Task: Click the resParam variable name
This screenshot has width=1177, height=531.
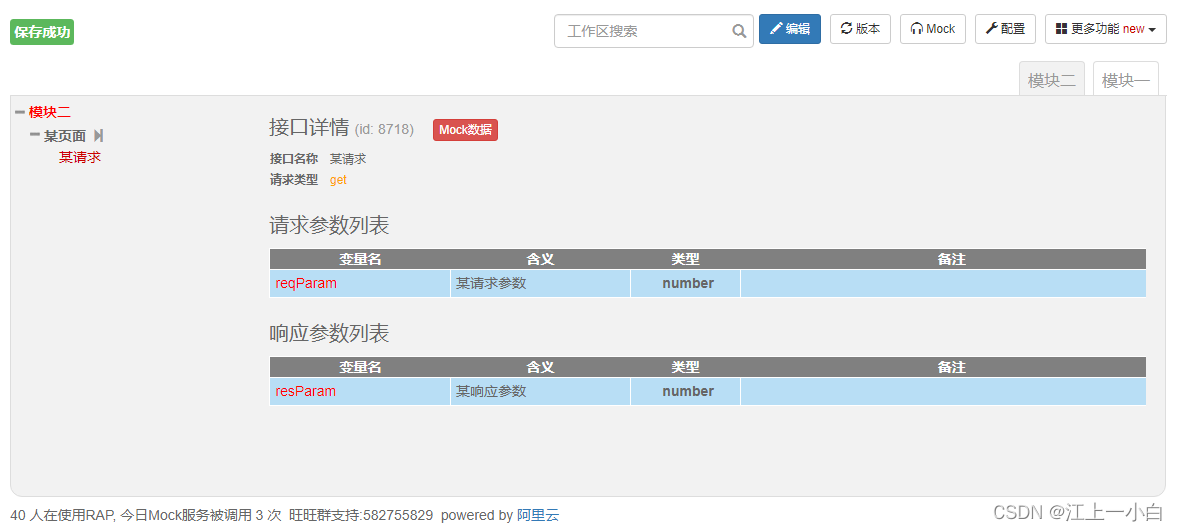Action: click(x=306, y=391)
